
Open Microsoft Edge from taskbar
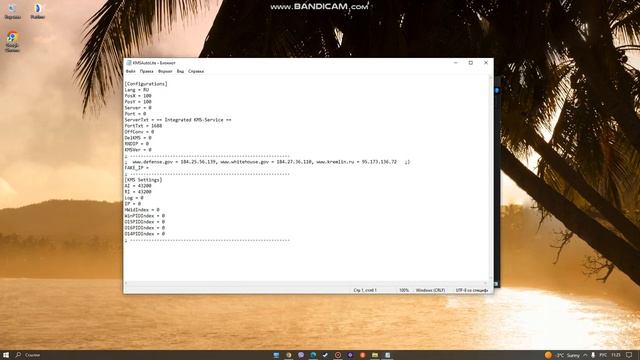pos(313,355)
